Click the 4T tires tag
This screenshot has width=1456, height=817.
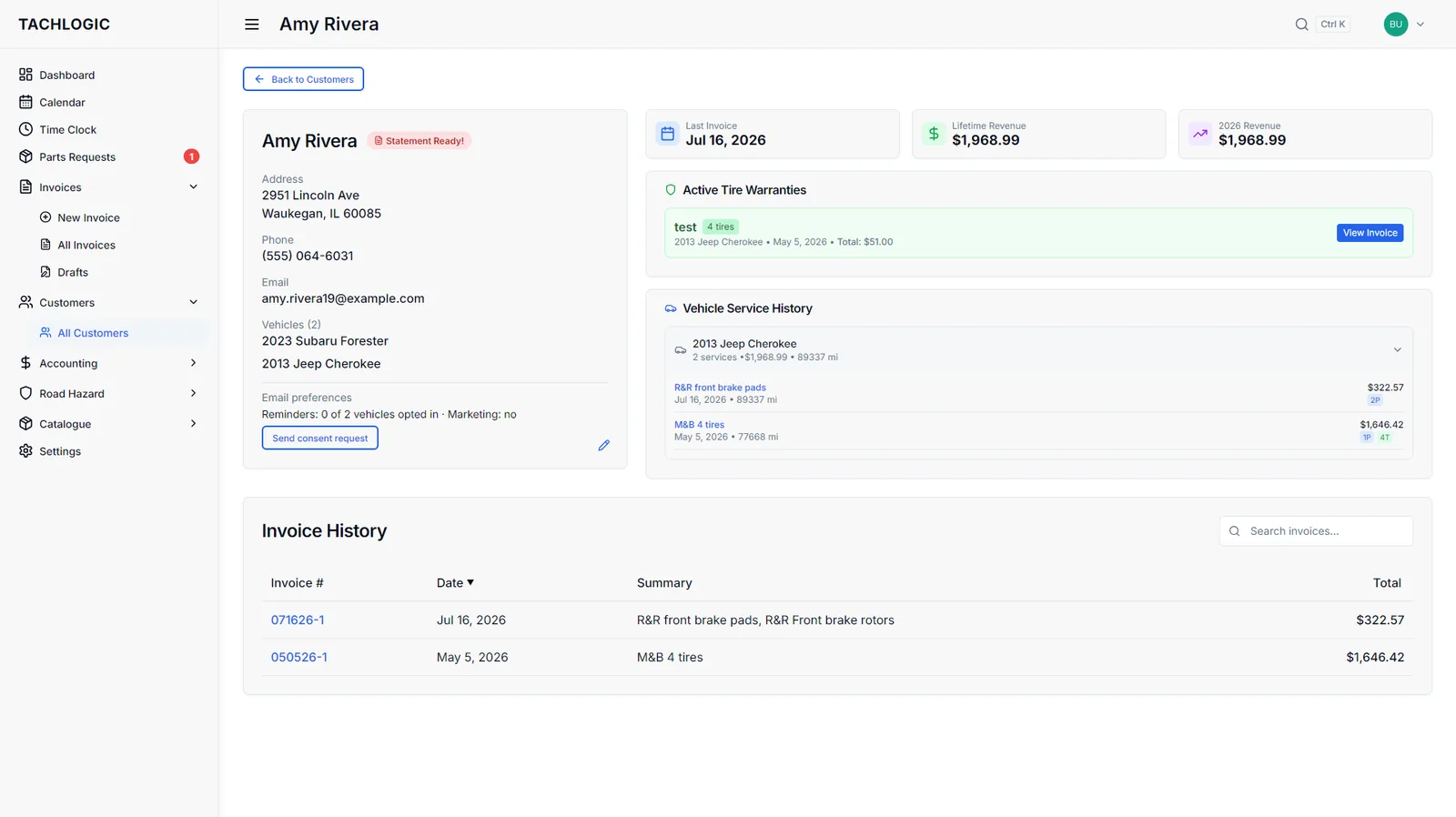point(1384,438)
